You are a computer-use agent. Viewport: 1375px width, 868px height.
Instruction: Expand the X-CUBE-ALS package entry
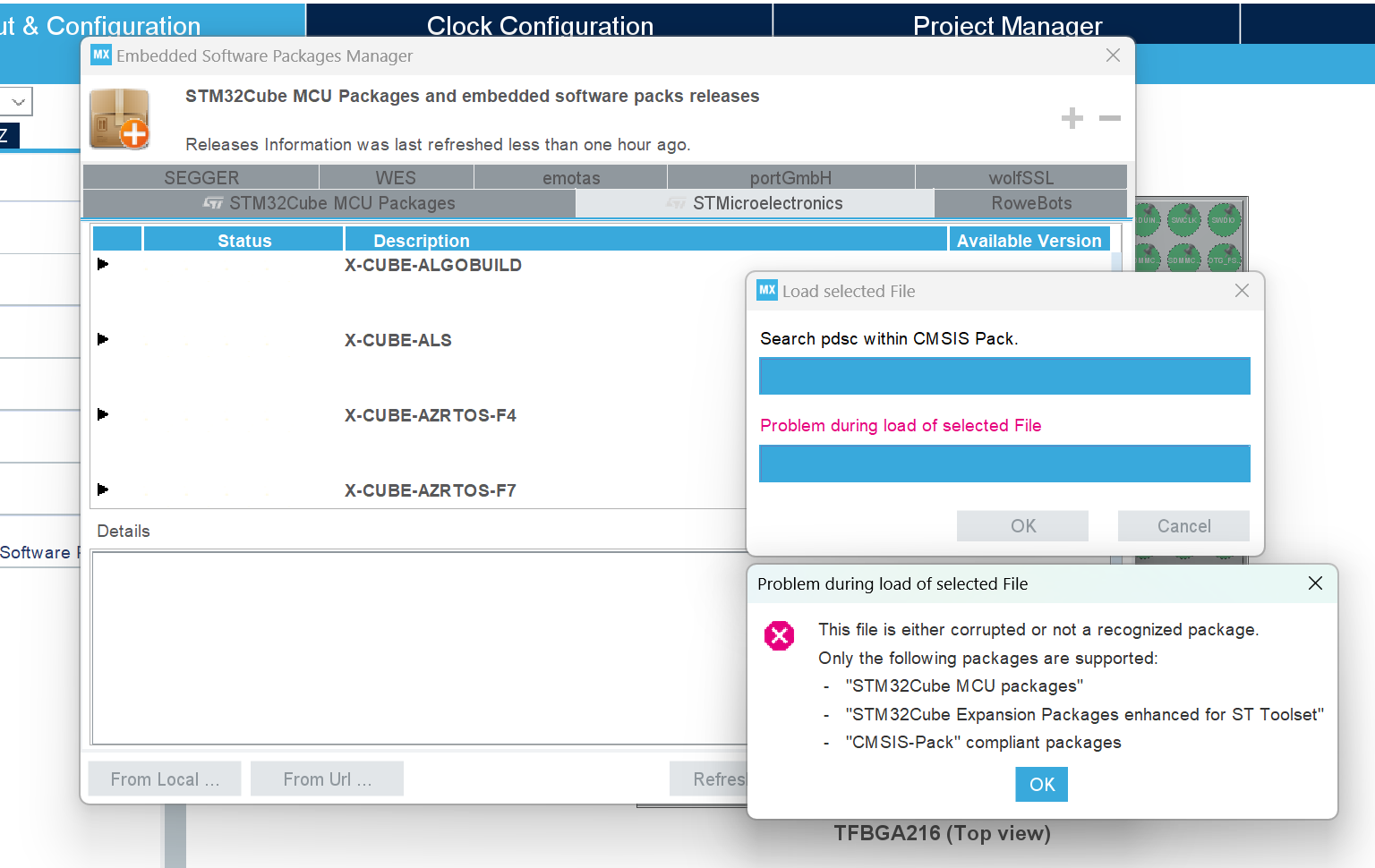(103, 338)
